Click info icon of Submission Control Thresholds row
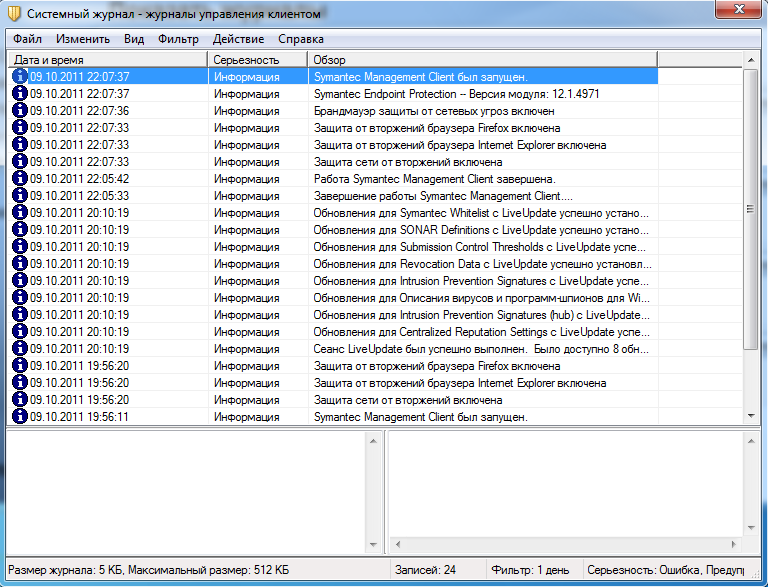The width and height of the screenshot is (768, 587). click(x=20, y=246)
